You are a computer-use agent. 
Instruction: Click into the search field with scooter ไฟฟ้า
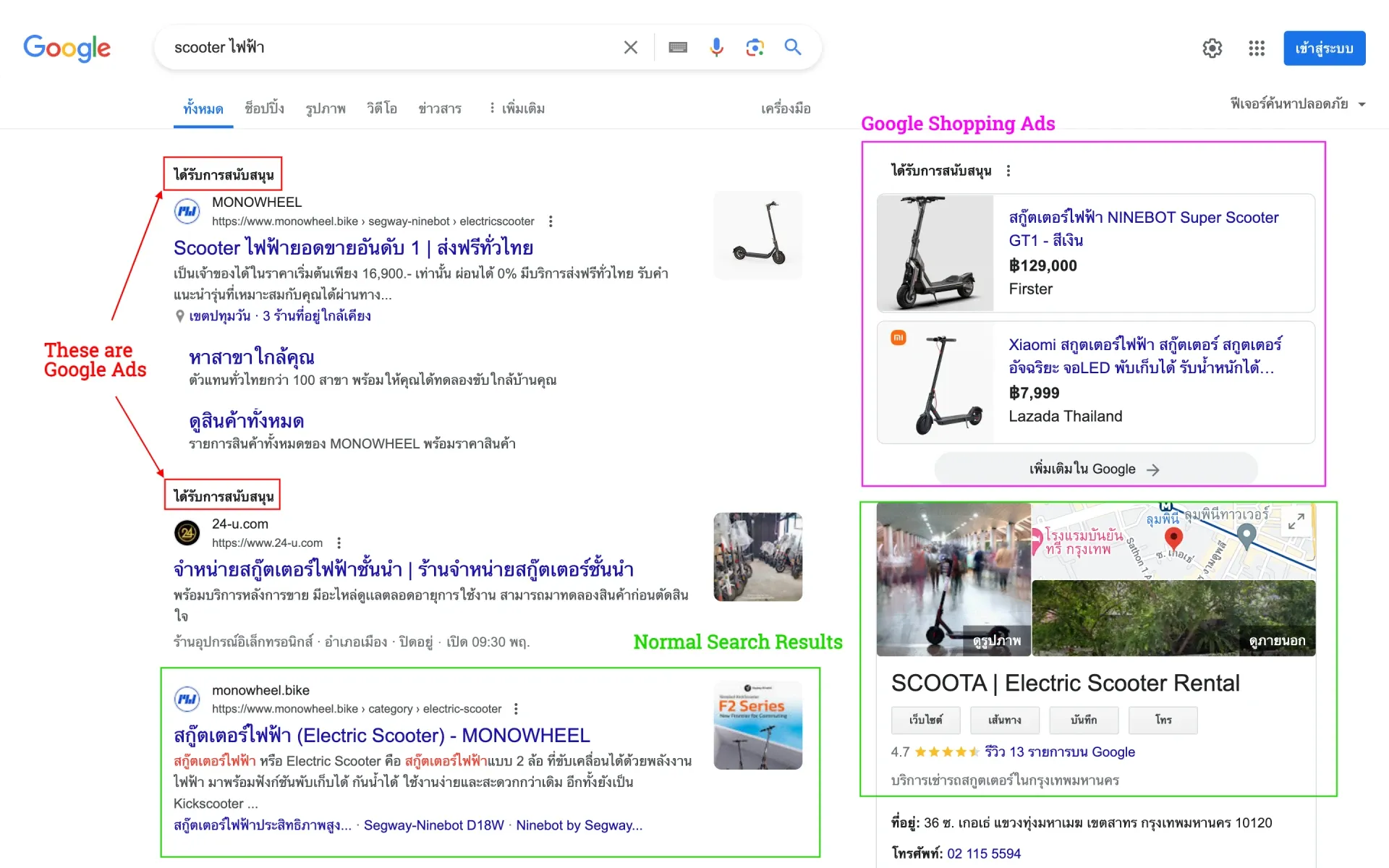pos(391,48)
